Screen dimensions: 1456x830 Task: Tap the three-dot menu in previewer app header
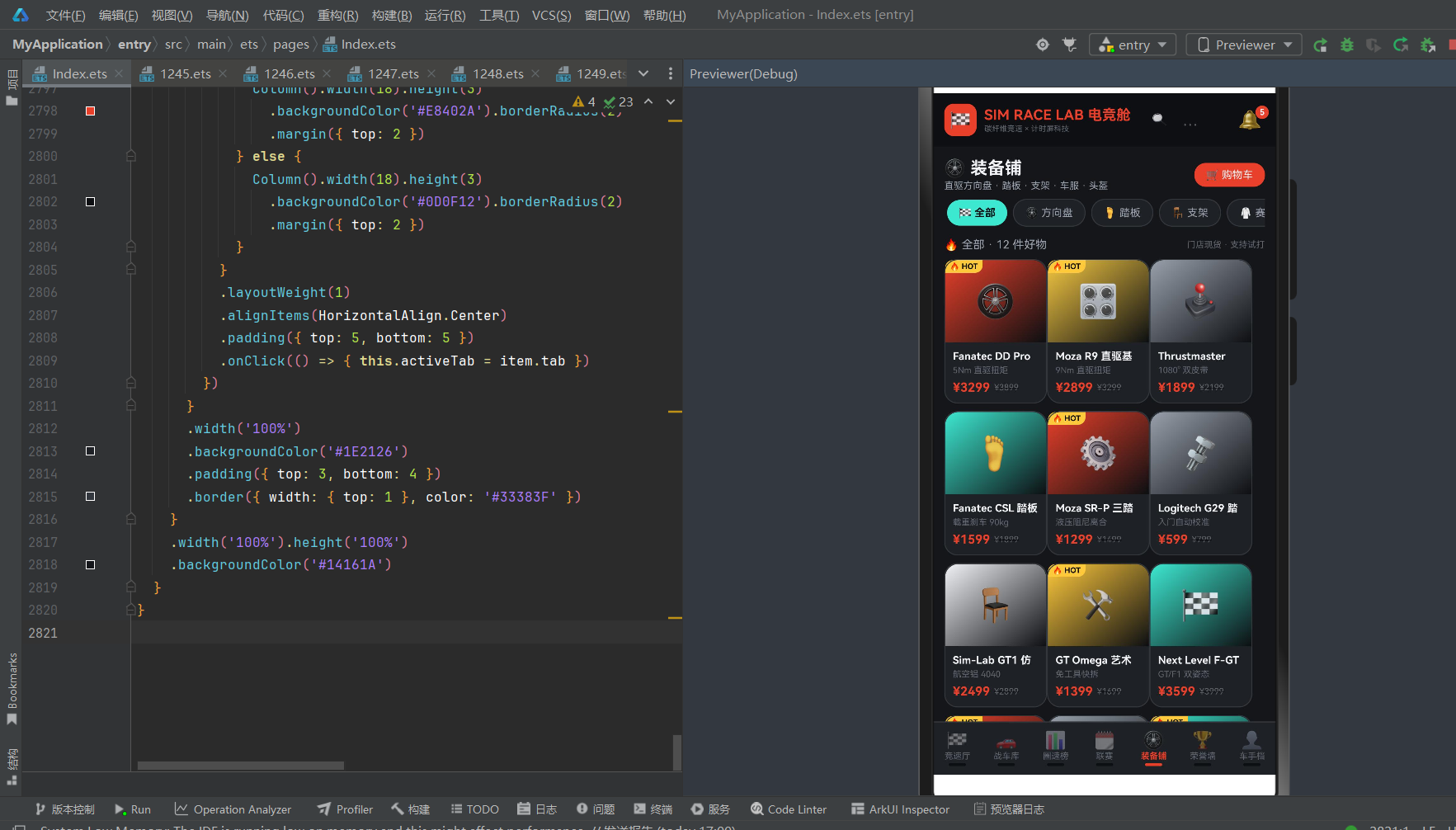pos(1190,125)
